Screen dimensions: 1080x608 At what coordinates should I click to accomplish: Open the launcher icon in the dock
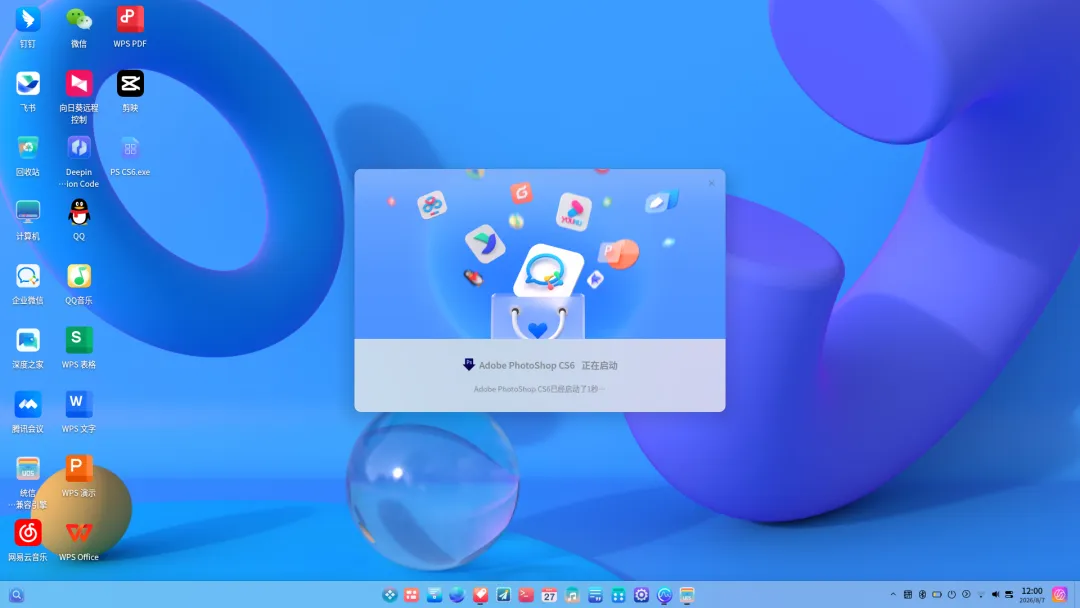tap(389, 595)
